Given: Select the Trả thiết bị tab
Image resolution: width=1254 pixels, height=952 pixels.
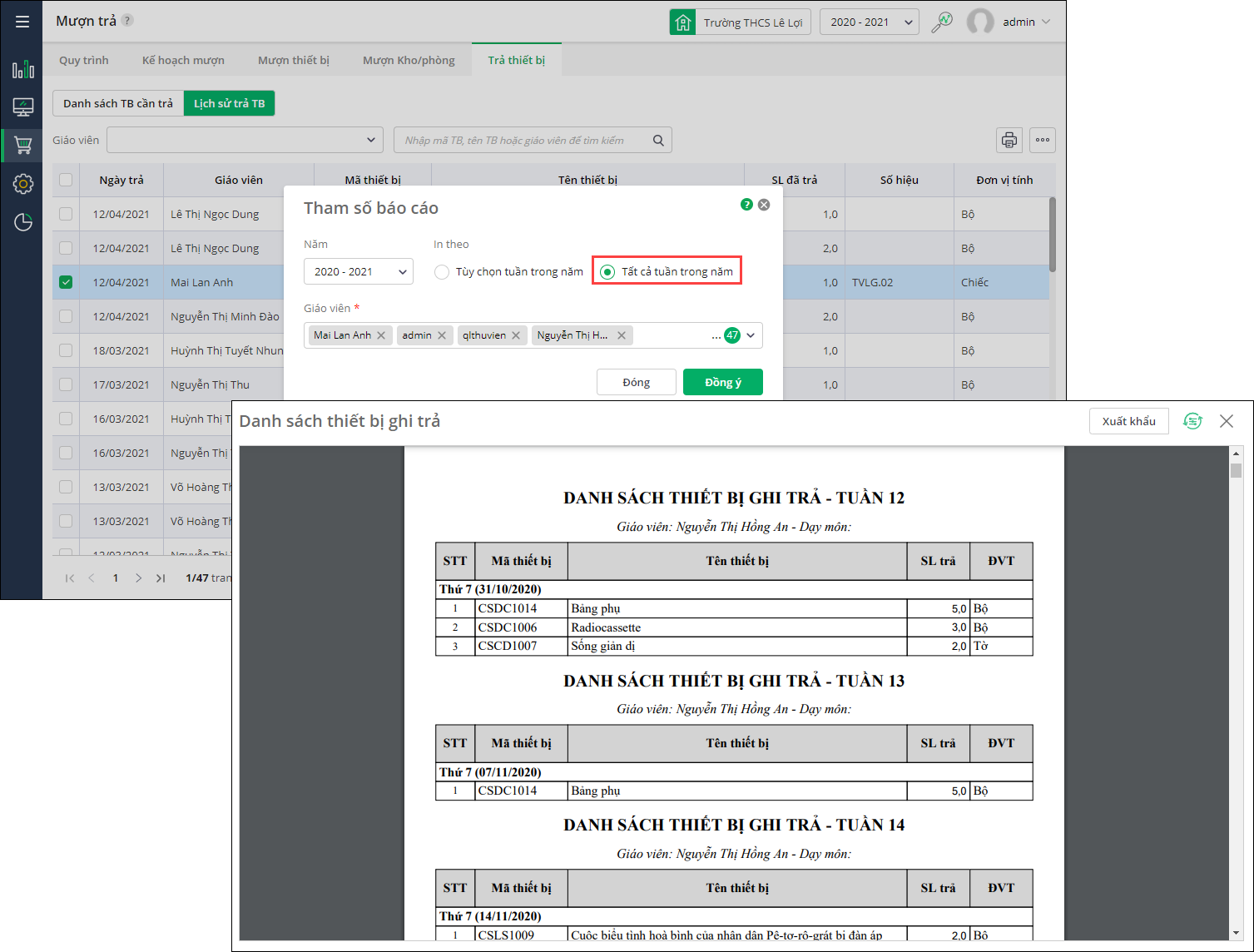Looking at the screenshot, I should [x=517, y=60].
